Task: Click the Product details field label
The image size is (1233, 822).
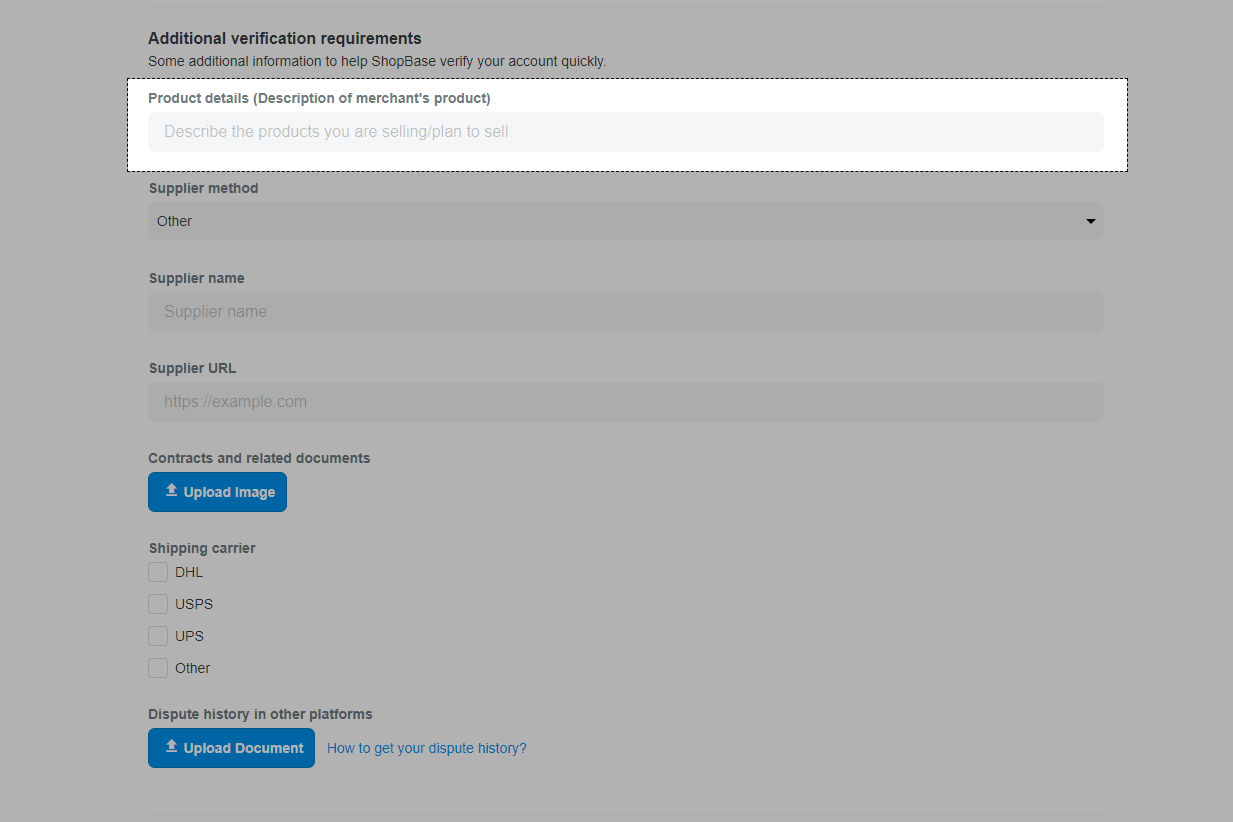Action: (x=319, y=98)
